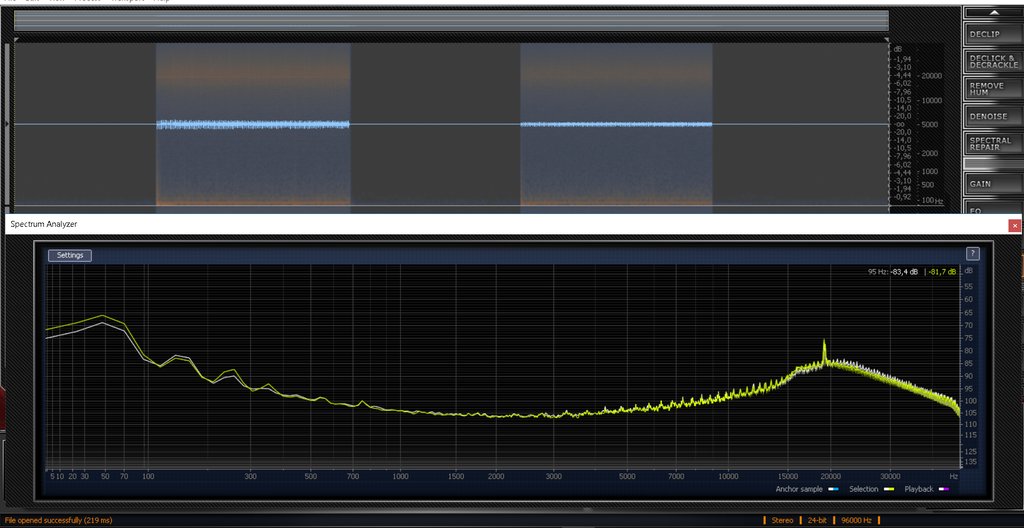Click the 1000 label on frequency axis

tap(400, 476)
